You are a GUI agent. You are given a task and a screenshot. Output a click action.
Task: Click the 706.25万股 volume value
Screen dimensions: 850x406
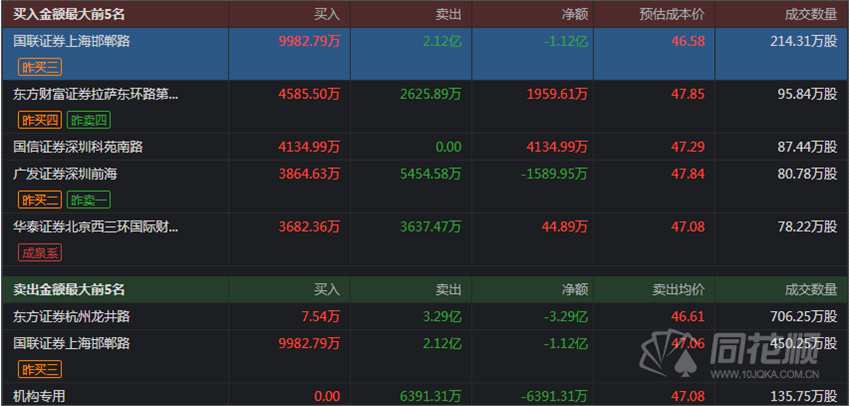[804, 316]
